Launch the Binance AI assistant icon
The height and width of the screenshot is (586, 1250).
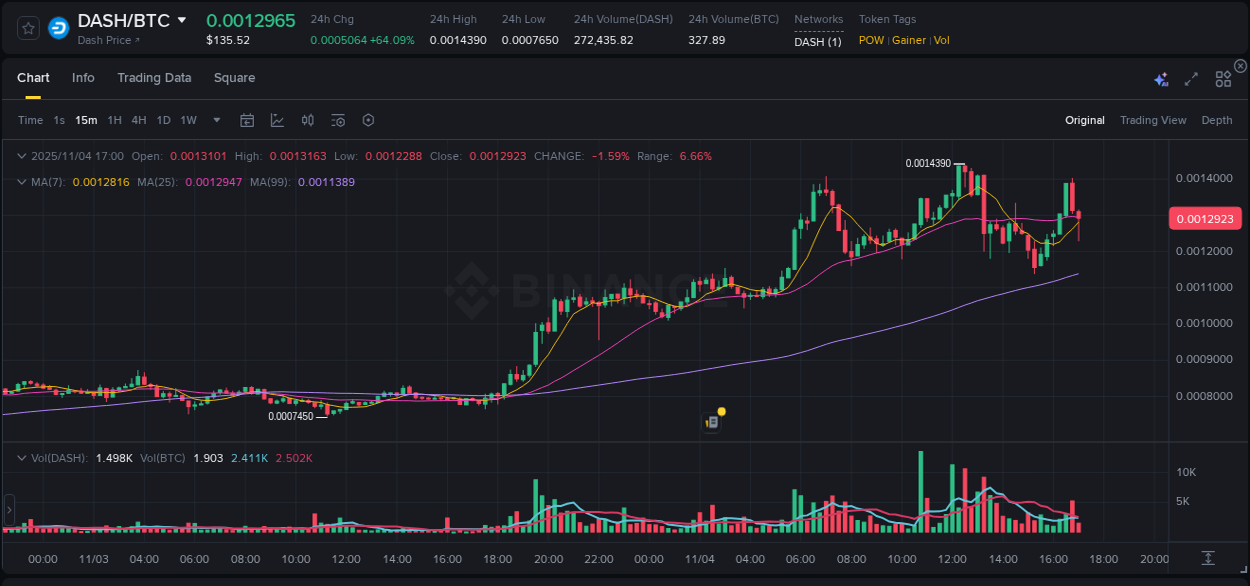click(x=1161, y=79)
